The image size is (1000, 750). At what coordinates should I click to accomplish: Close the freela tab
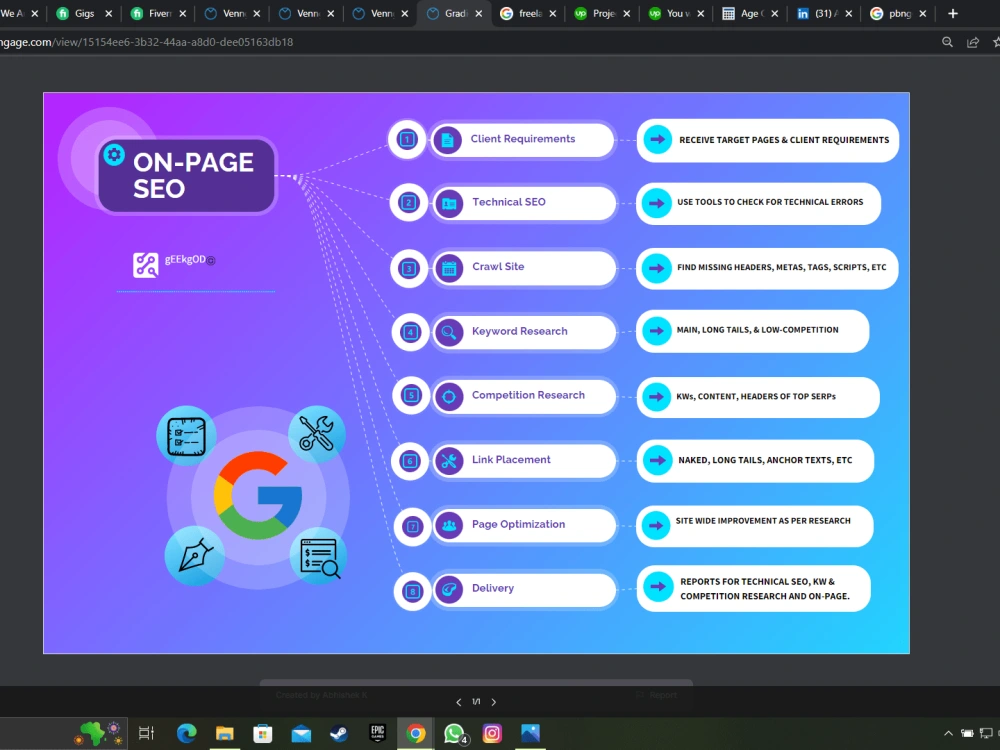click(x=552, y=13)
